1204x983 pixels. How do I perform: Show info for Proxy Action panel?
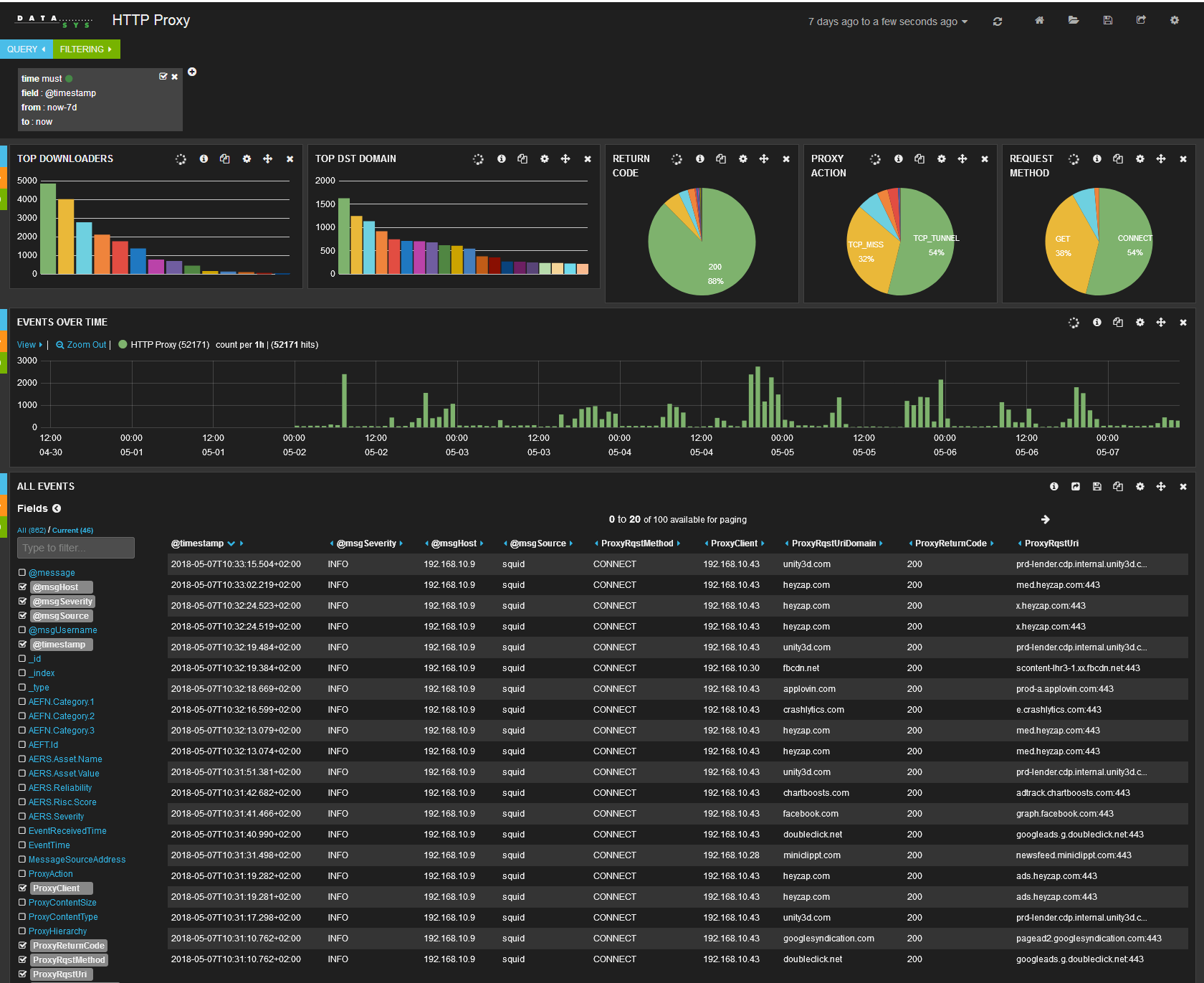click(x=899, y=158)
